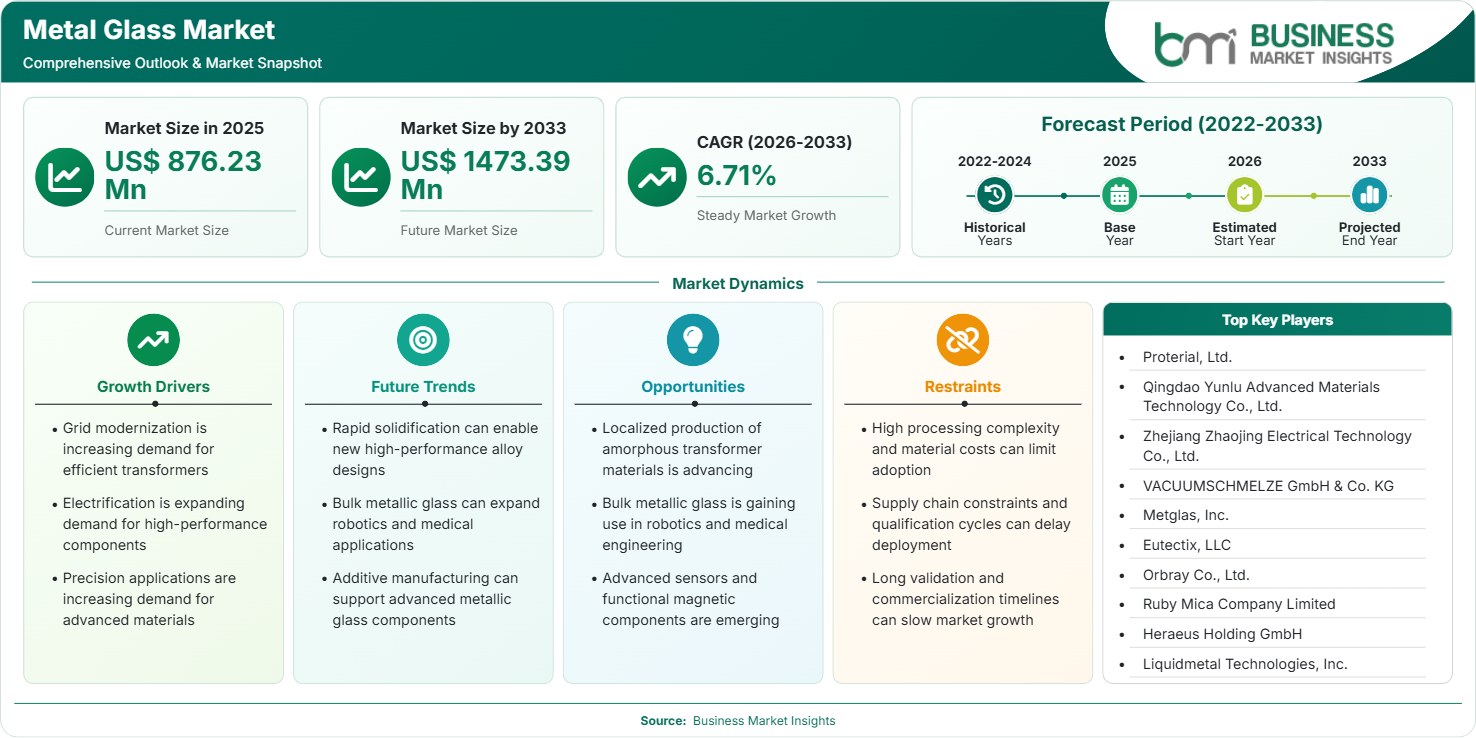Click the Projected End Year bar-chart icon
Viewport: 1476px width, 738px height.
coord(1369,195)
